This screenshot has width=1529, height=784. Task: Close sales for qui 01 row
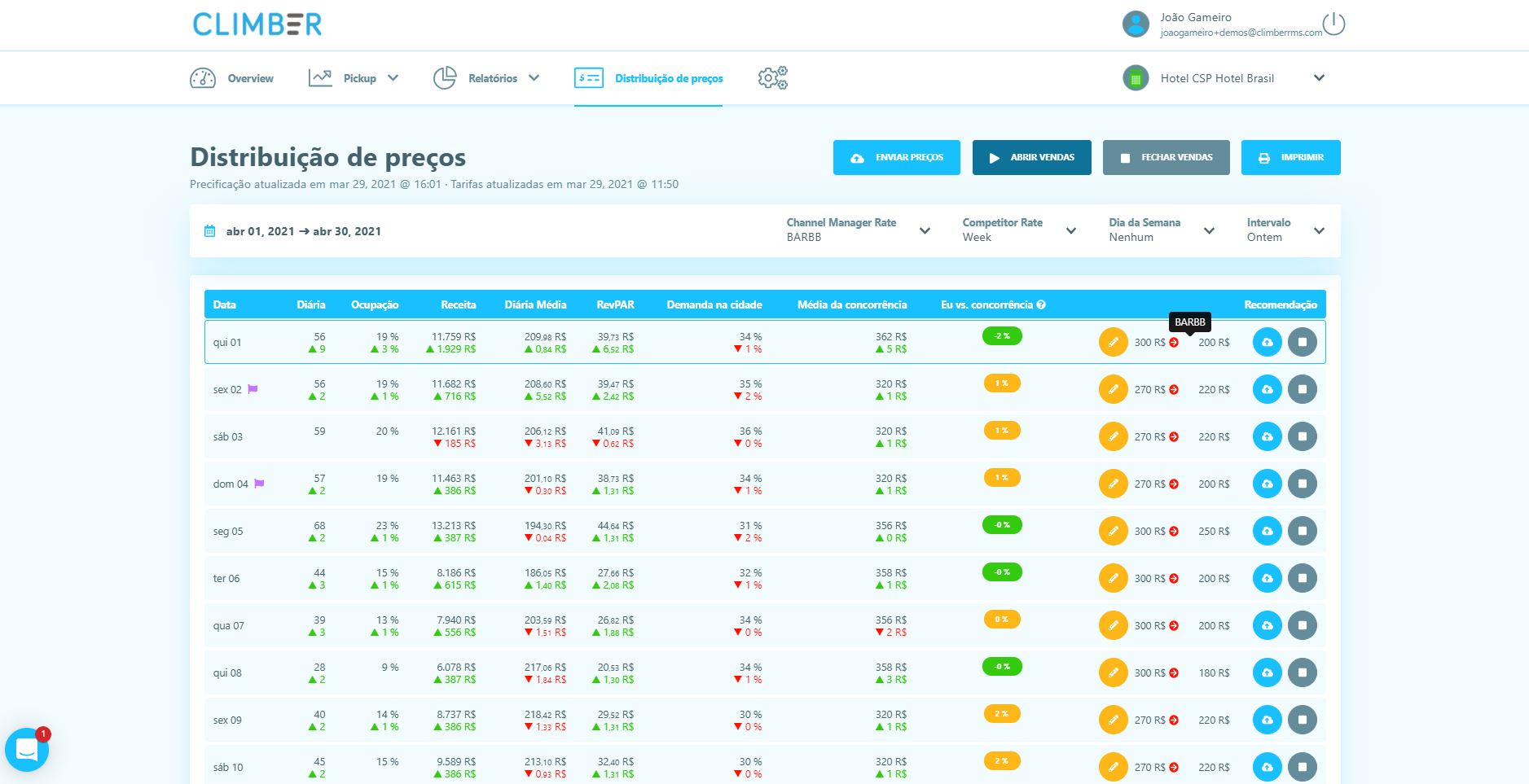click(1302, 342)
